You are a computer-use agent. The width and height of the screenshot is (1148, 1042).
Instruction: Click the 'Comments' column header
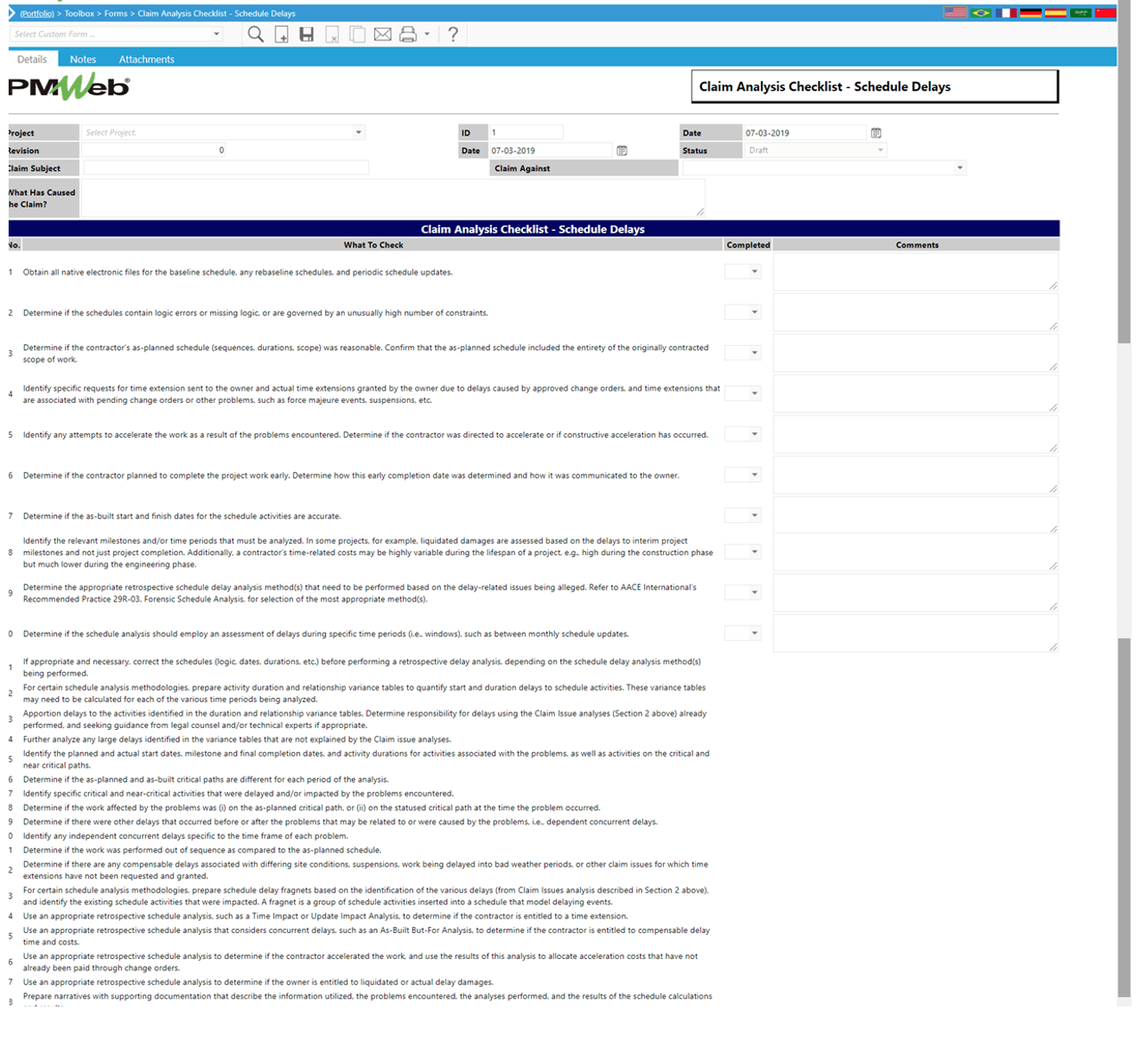[916, 245]
